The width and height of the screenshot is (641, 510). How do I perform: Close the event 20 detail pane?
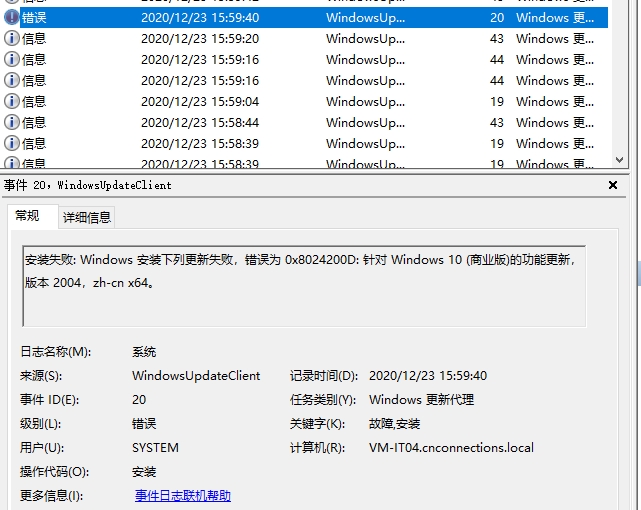(x=613, y=185)
